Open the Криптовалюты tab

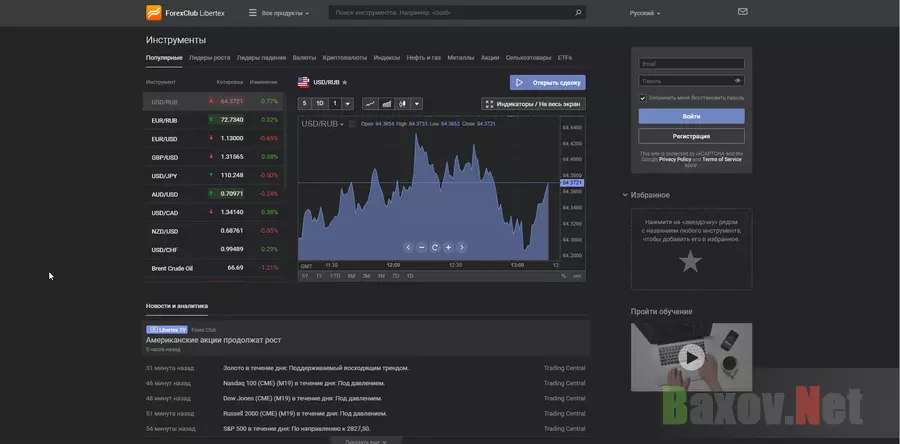pos(345,57)
